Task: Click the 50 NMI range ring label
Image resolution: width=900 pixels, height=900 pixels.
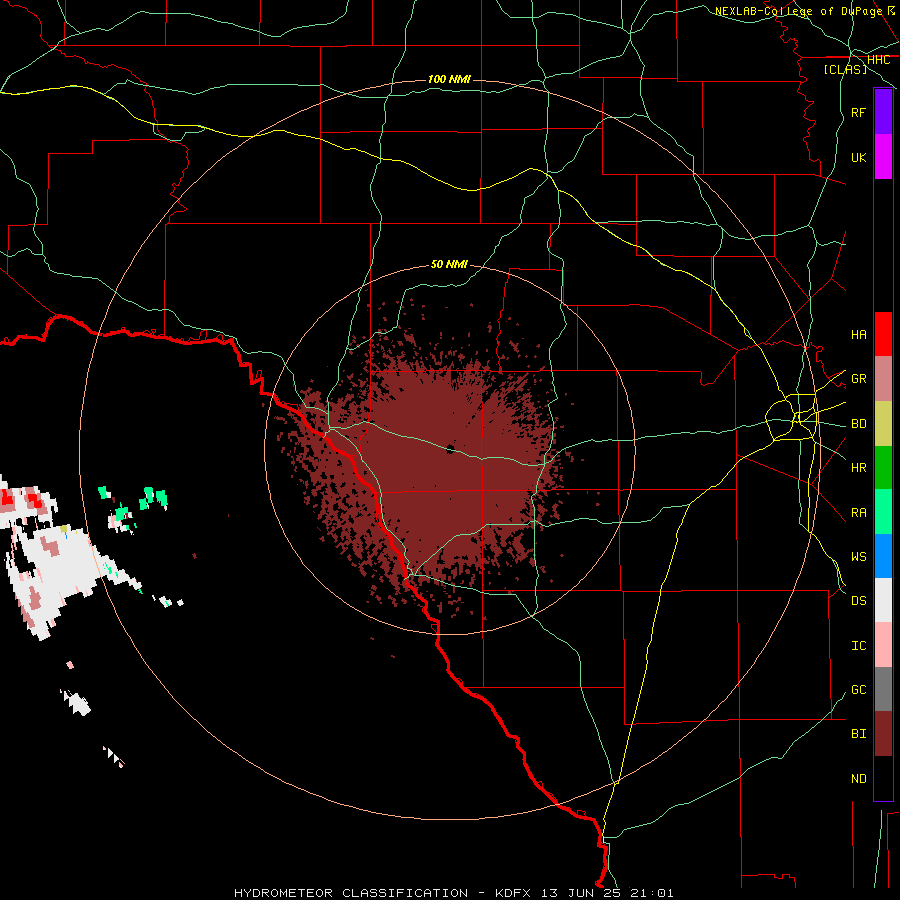Action: point(449,264)
